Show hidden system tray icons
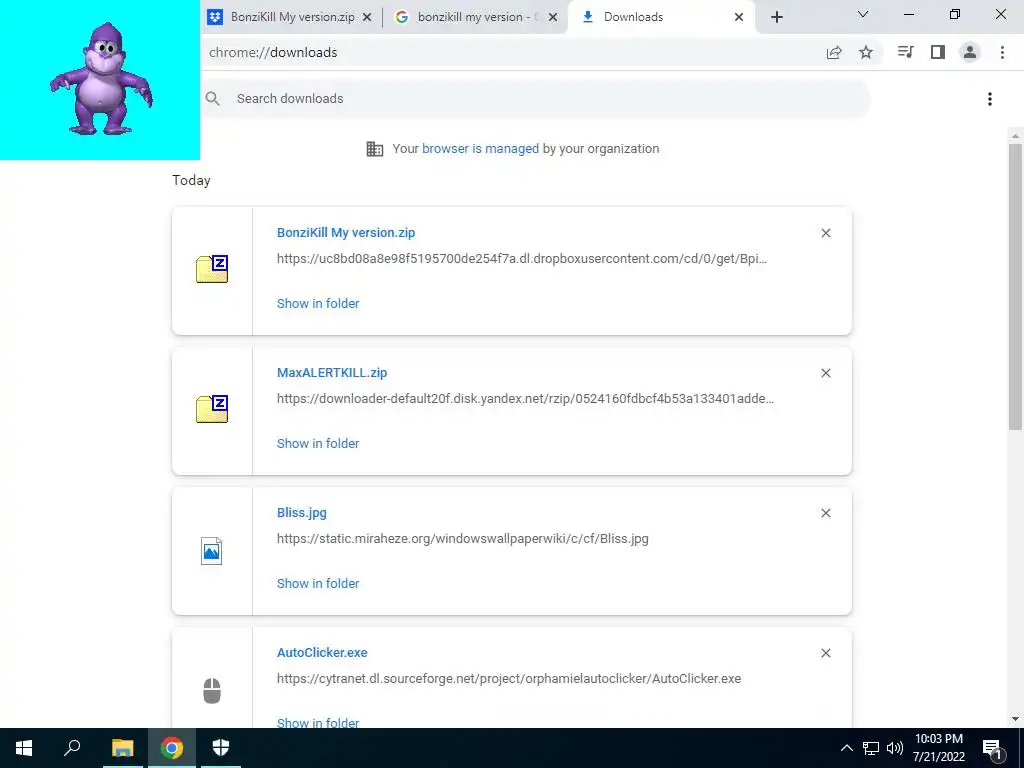 pos(846,748)
